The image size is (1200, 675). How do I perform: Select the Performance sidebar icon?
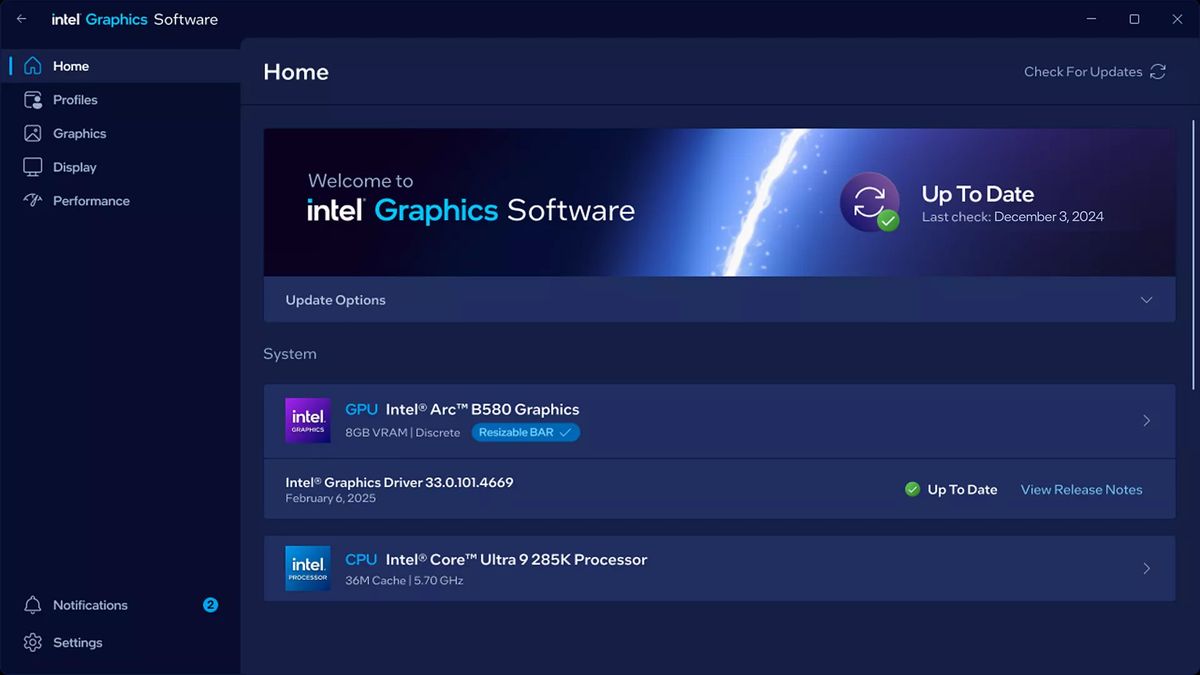tap(31, 200)
